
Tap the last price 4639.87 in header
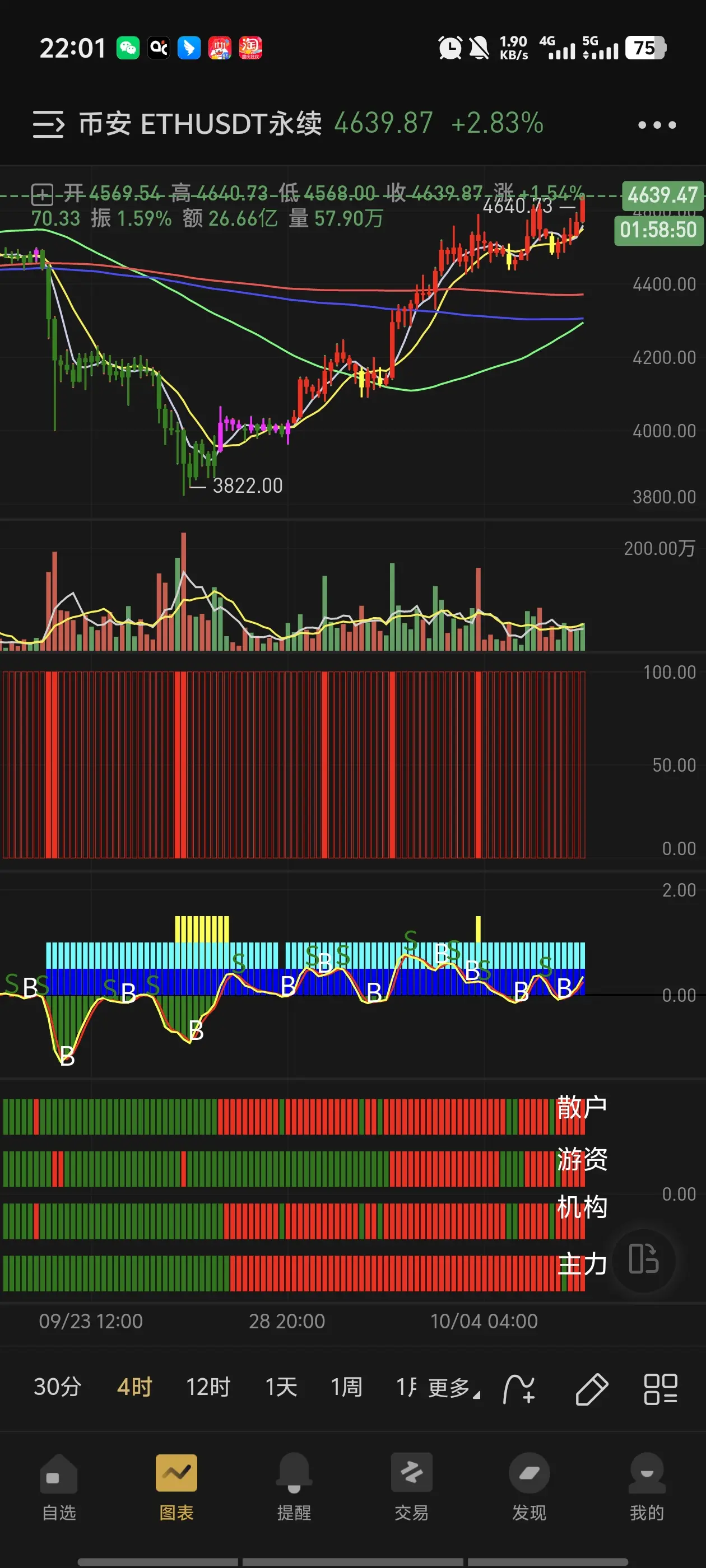tap(383, 123)
